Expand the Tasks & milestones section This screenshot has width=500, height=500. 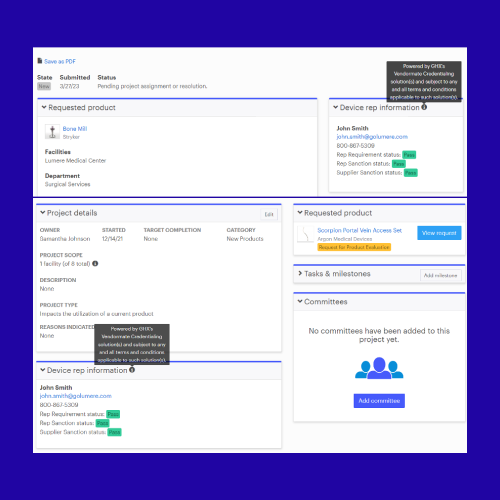[x=300, y=273]
